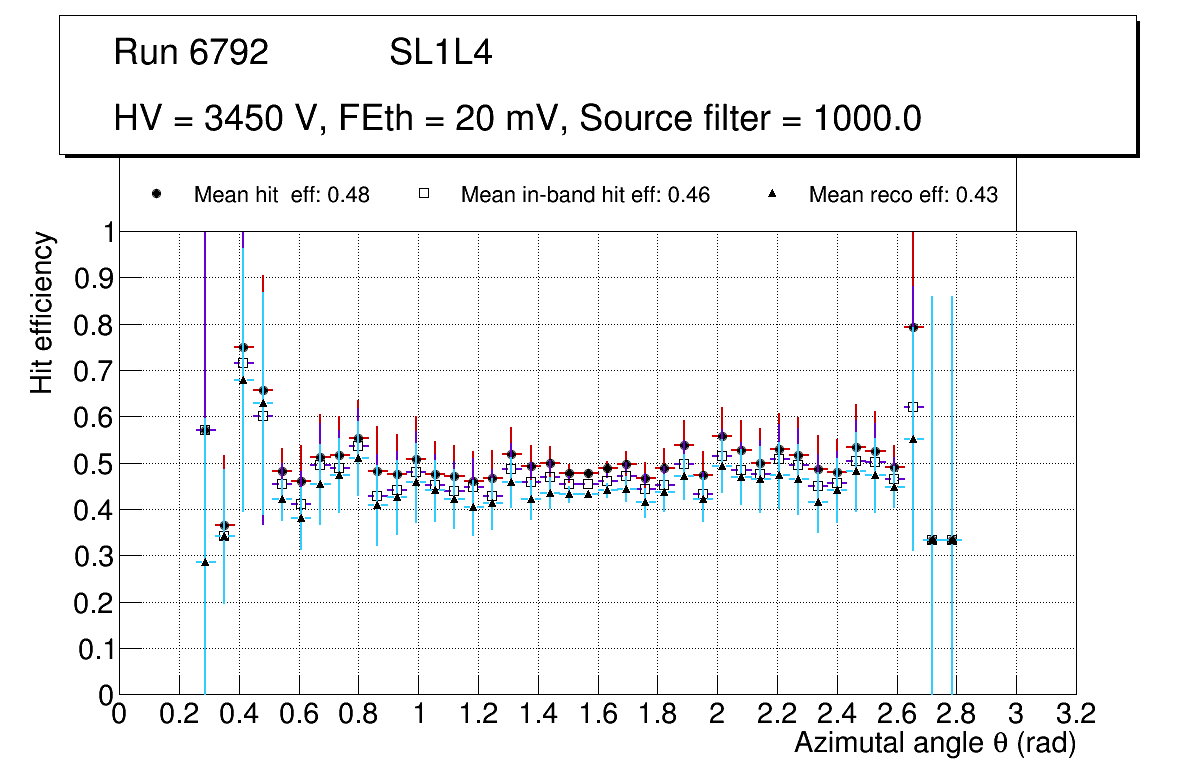Select the open square point at 0.62 near 2.65 rad
The height and width of the screenshot is (772, 1196).
click(912, 407)
